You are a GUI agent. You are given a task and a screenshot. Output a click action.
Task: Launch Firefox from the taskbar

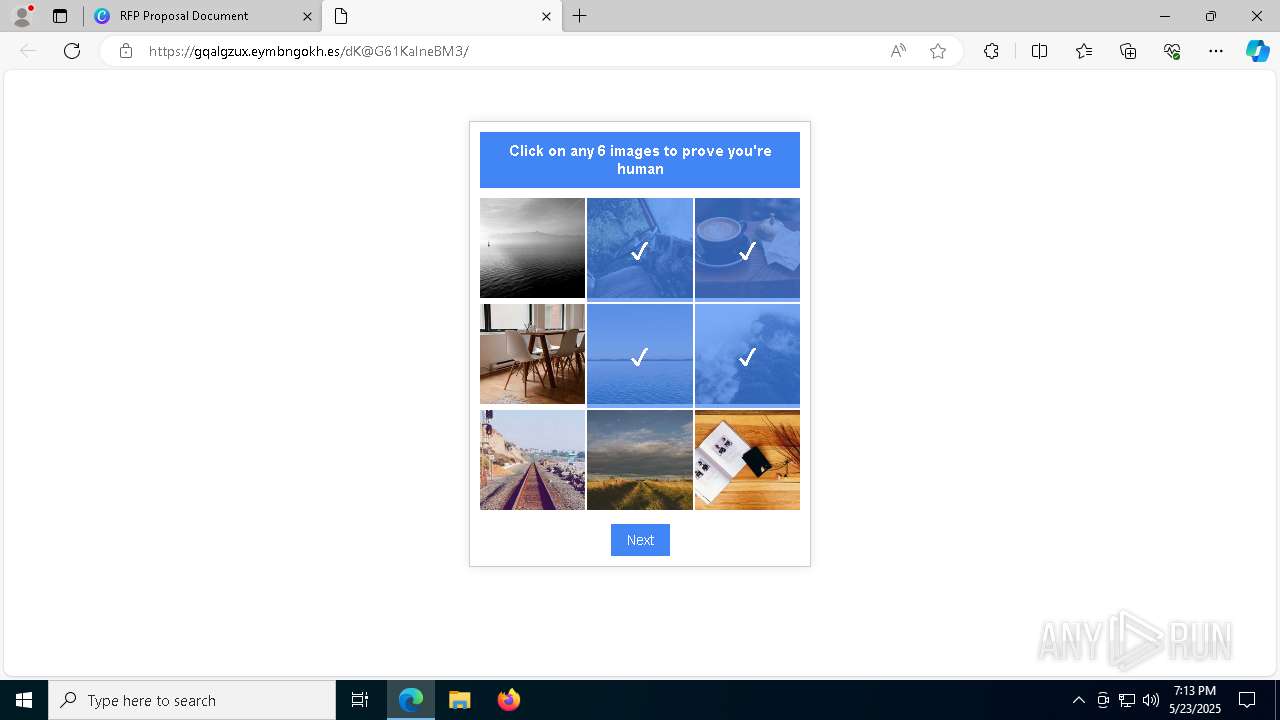pyautogui.click(x=508, y=700)
